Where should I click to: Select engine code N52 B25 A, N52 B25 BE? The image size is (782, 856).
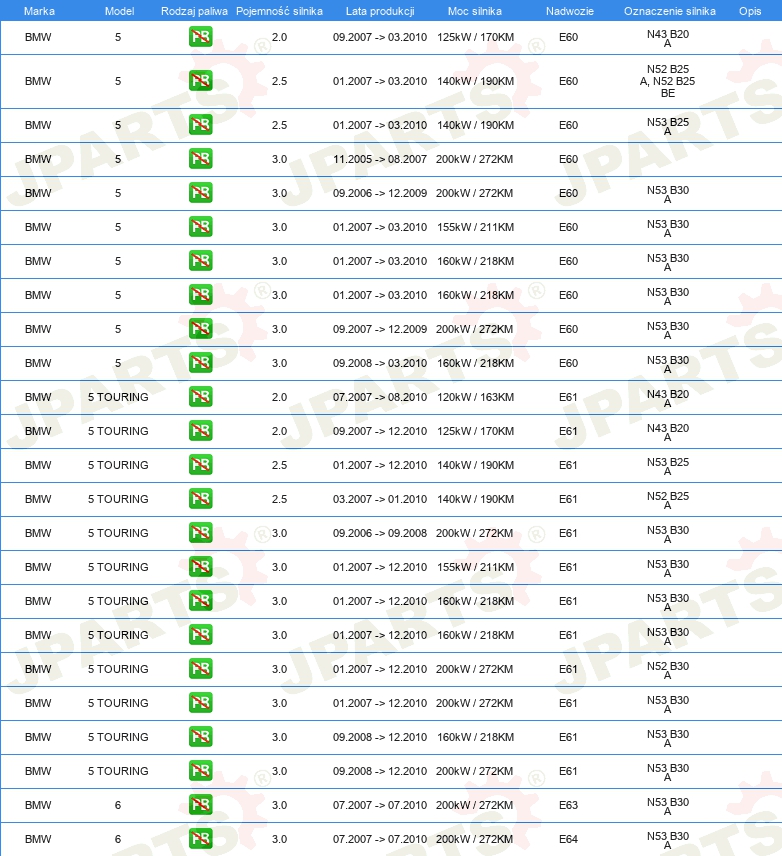[x=667, y=81]
